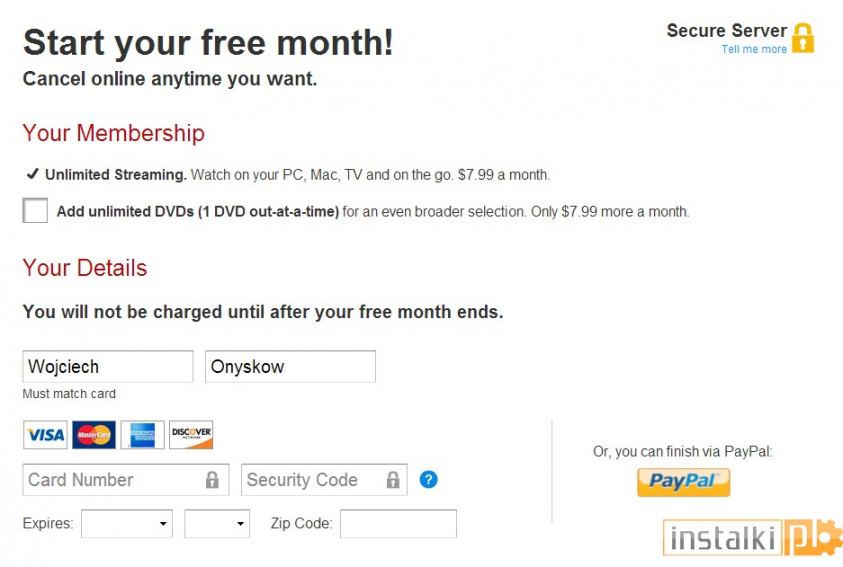
Task: Click the Zip Code text box
Action: click(398, 523)
